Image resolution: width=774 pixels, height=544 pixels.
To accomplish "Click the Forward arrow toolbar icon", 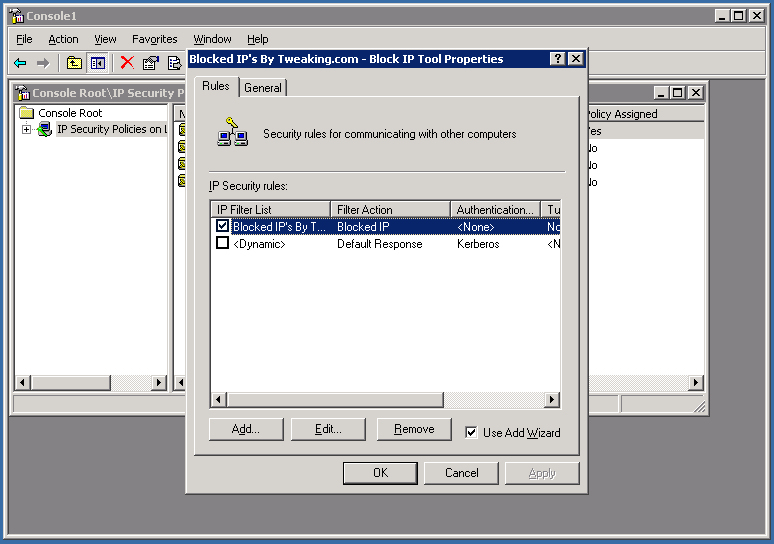I will (x=43, y=63).
